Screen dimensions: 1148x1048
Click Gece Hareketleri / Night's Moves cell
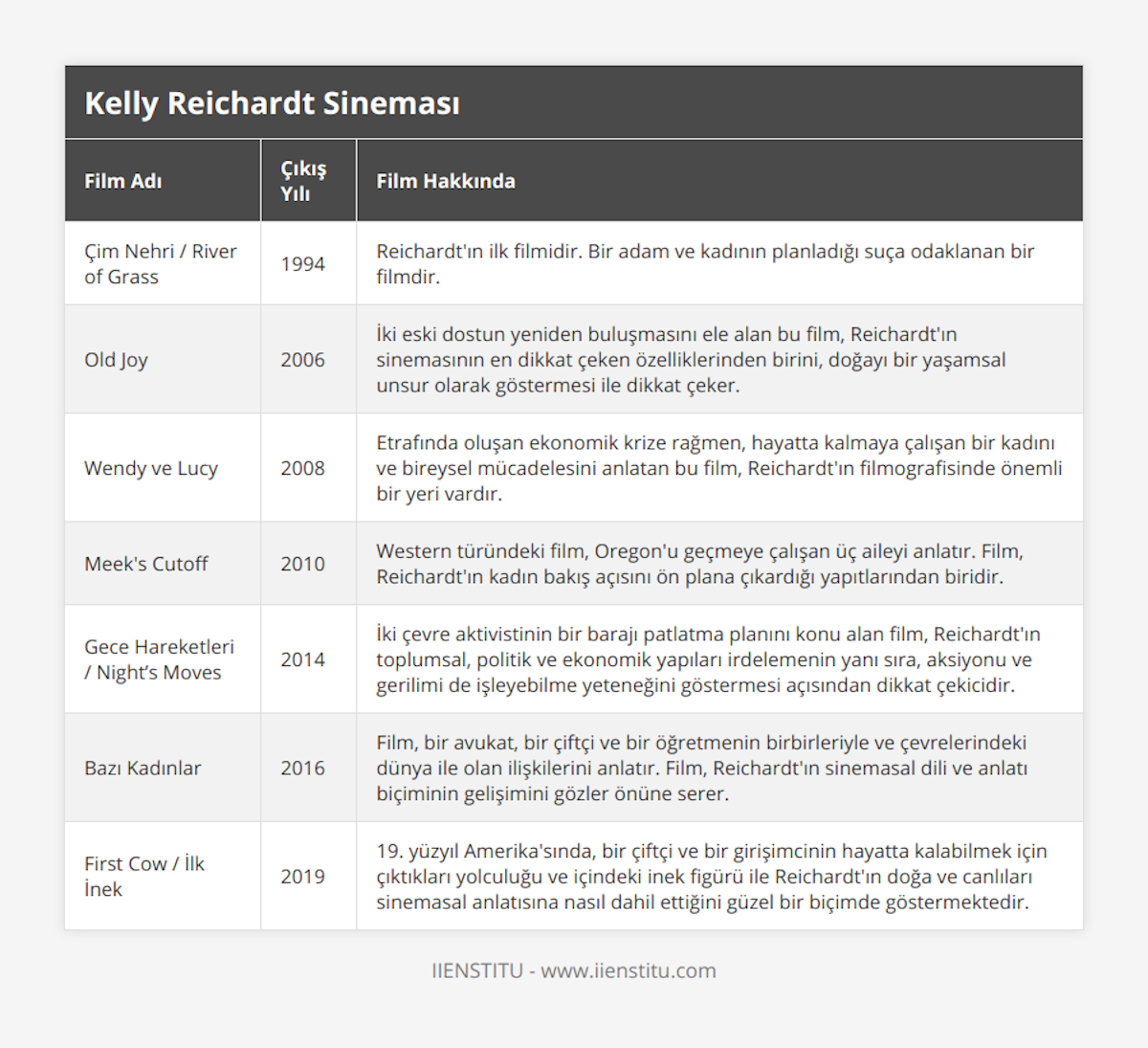click(x=159, y=659)
